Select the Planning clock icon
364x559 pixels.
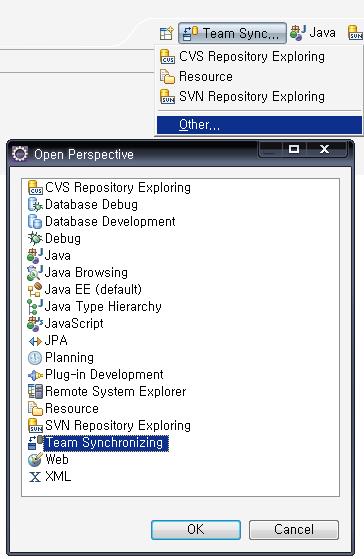35,358
